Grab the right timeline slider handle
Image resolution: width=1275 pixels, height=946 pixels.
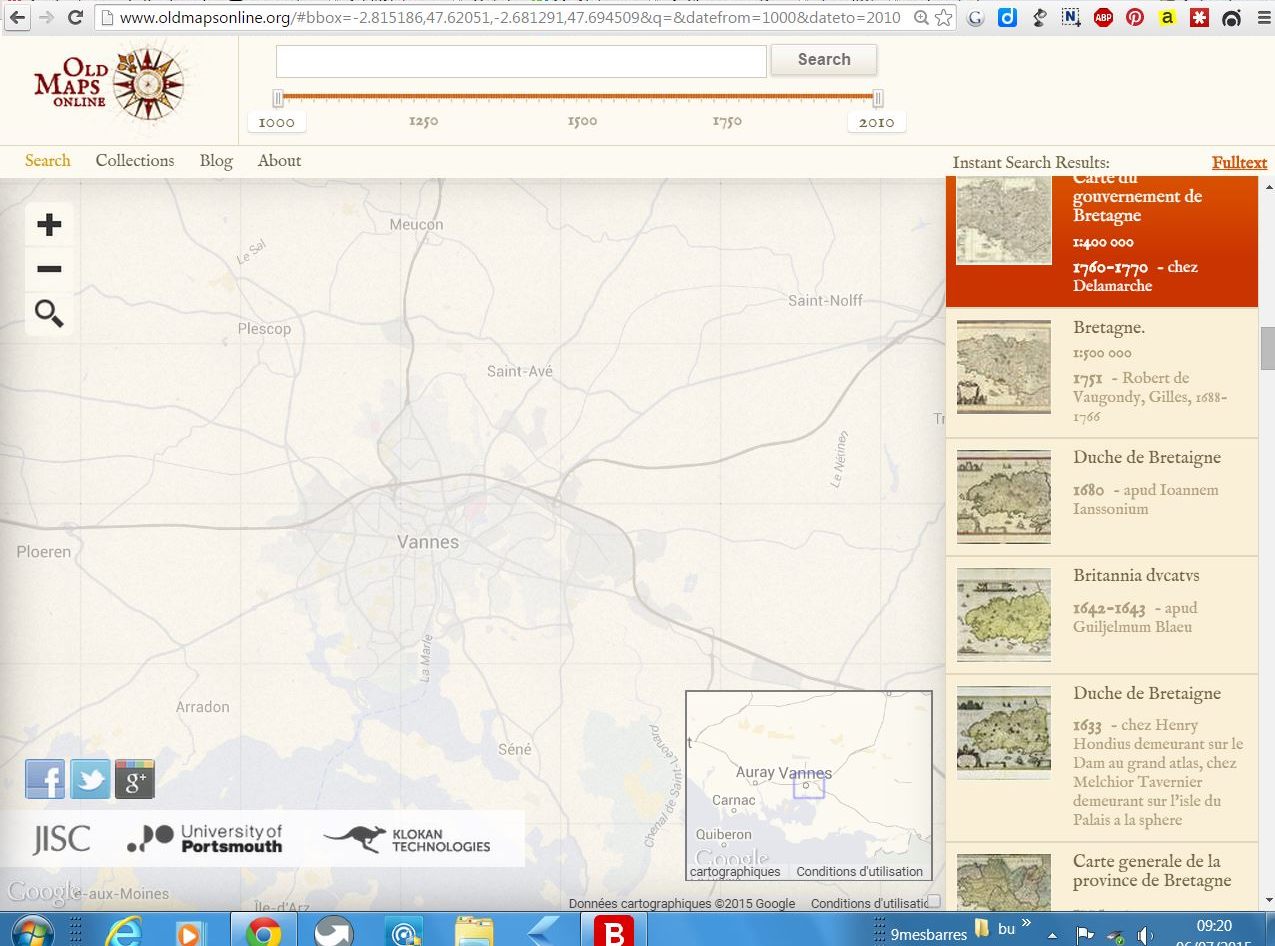point(878,98)
